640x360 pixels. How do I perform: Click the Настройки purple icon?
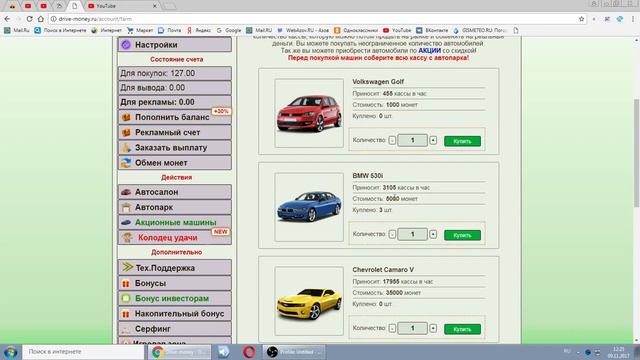coord(126,44)
